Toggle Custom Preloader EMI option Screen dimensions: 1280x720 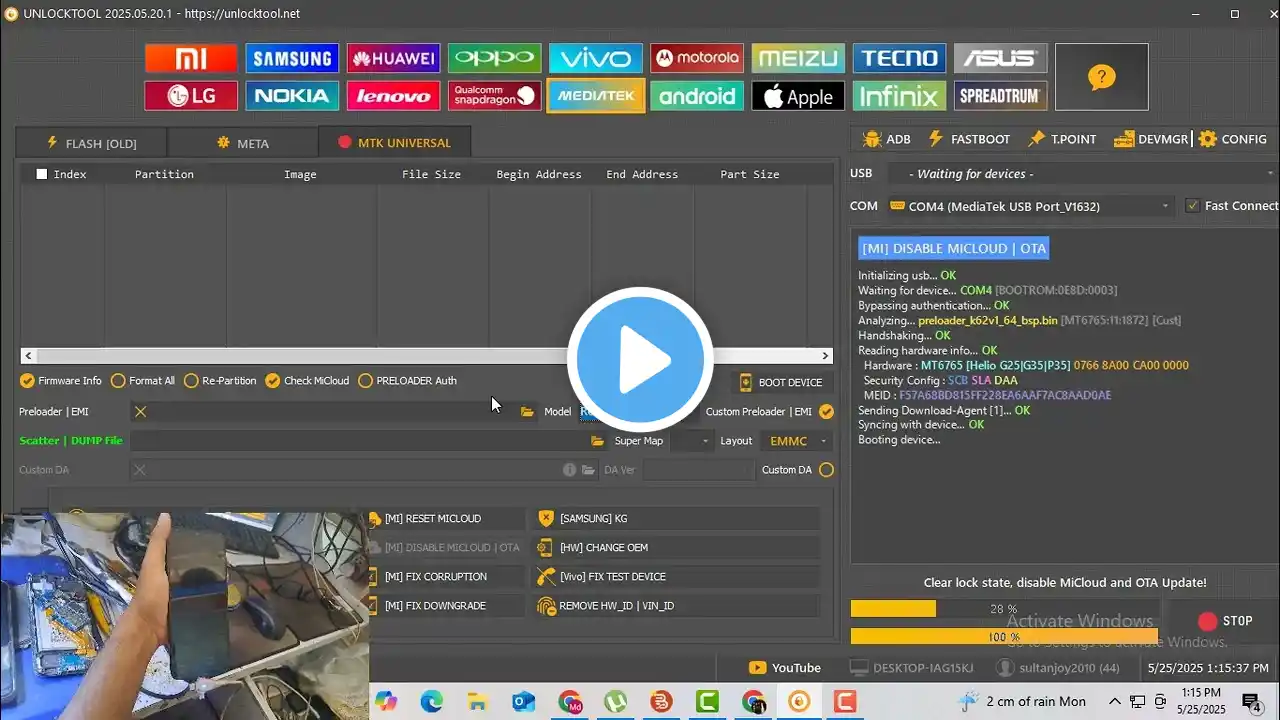click(x=826, y=412)
